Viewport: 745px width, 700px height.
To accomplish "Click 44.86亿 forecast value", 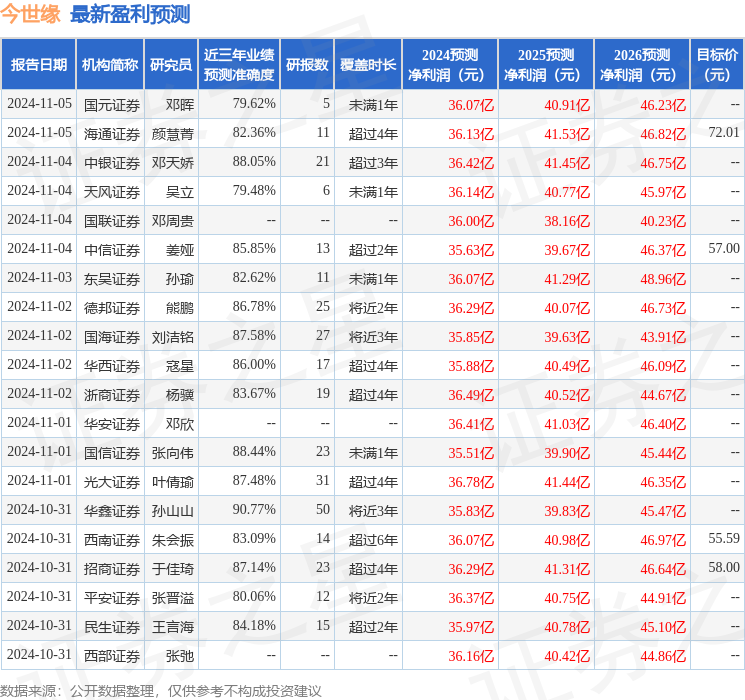I will (663, 656).
